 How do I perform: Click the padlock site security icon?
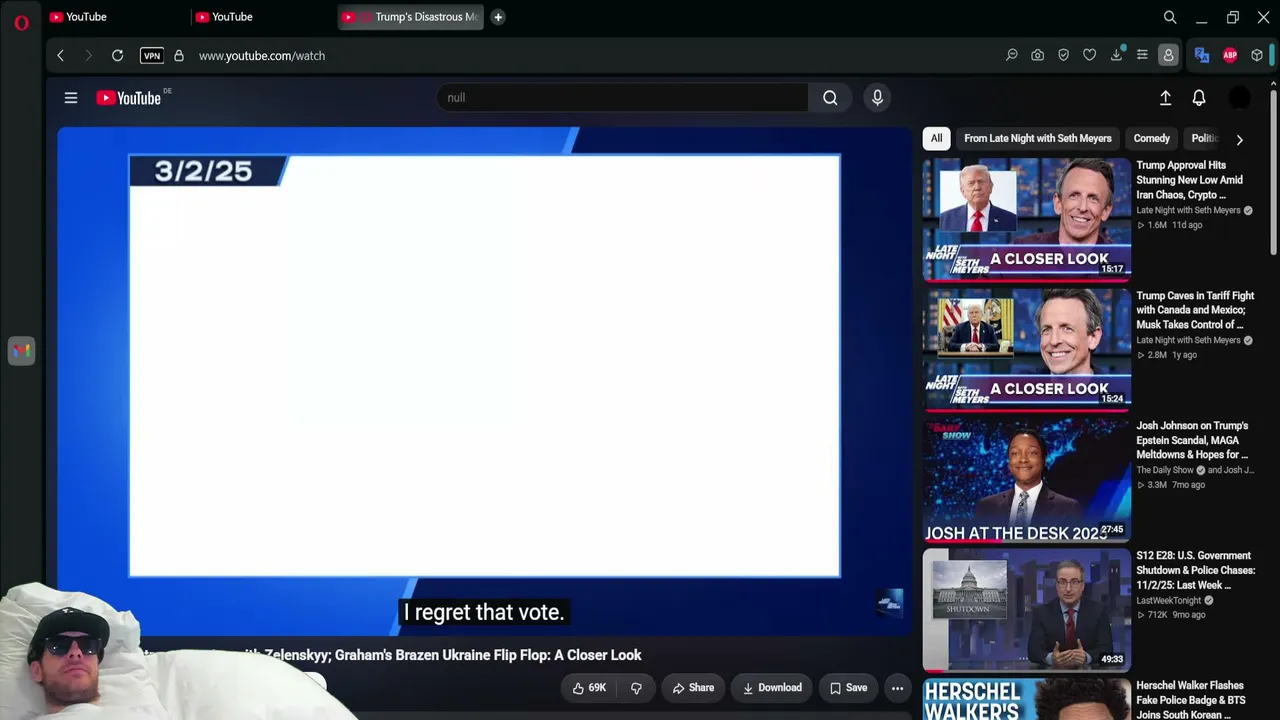tap(179, 56)
